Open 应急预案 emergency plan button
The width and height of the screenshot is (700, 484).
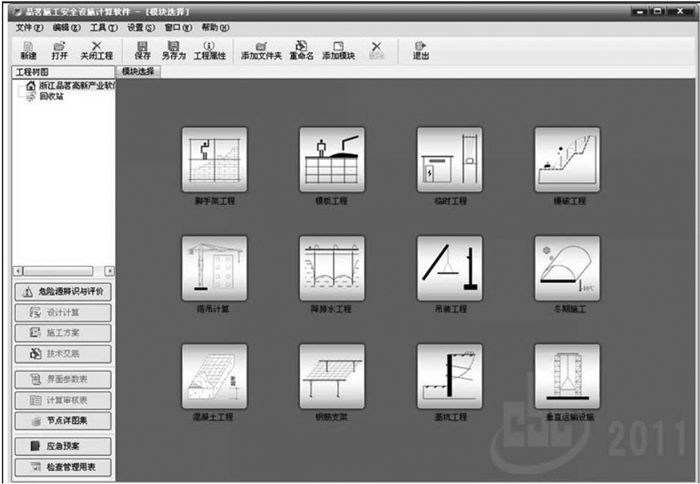coord(62,447)
